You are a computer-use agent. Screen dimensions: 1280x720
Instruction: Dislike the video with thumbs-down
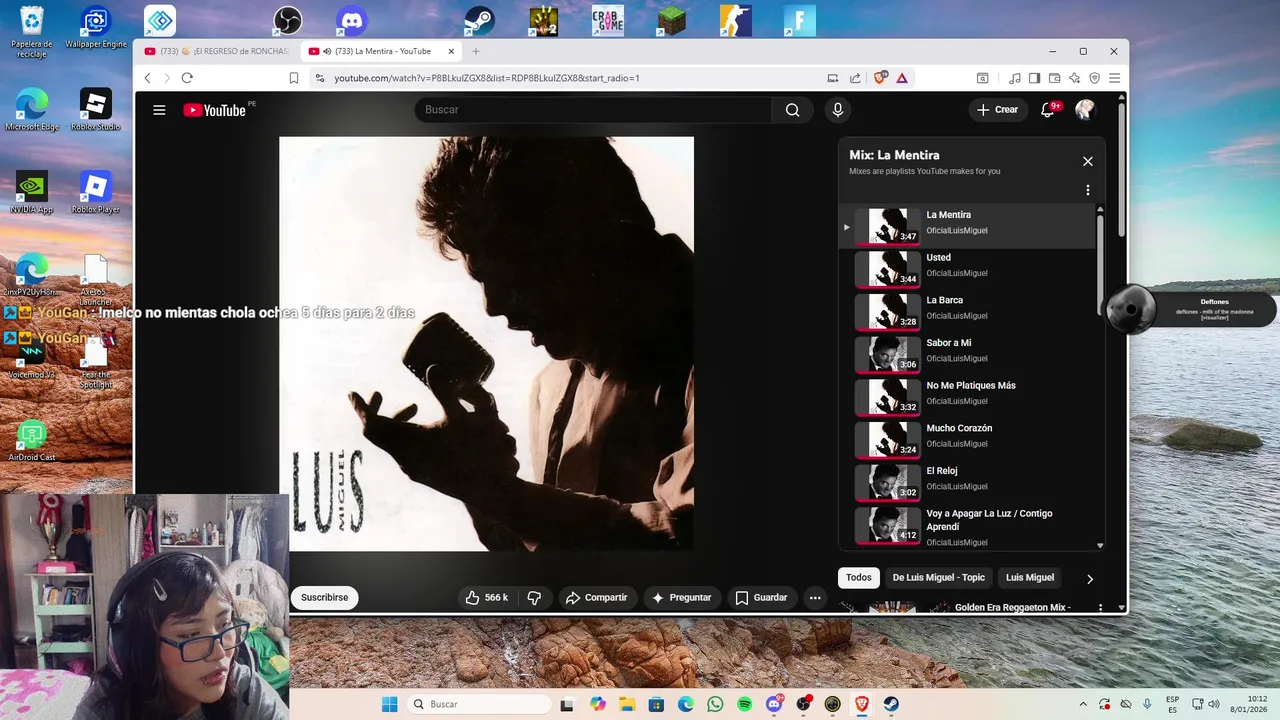(x=534, y=598)
